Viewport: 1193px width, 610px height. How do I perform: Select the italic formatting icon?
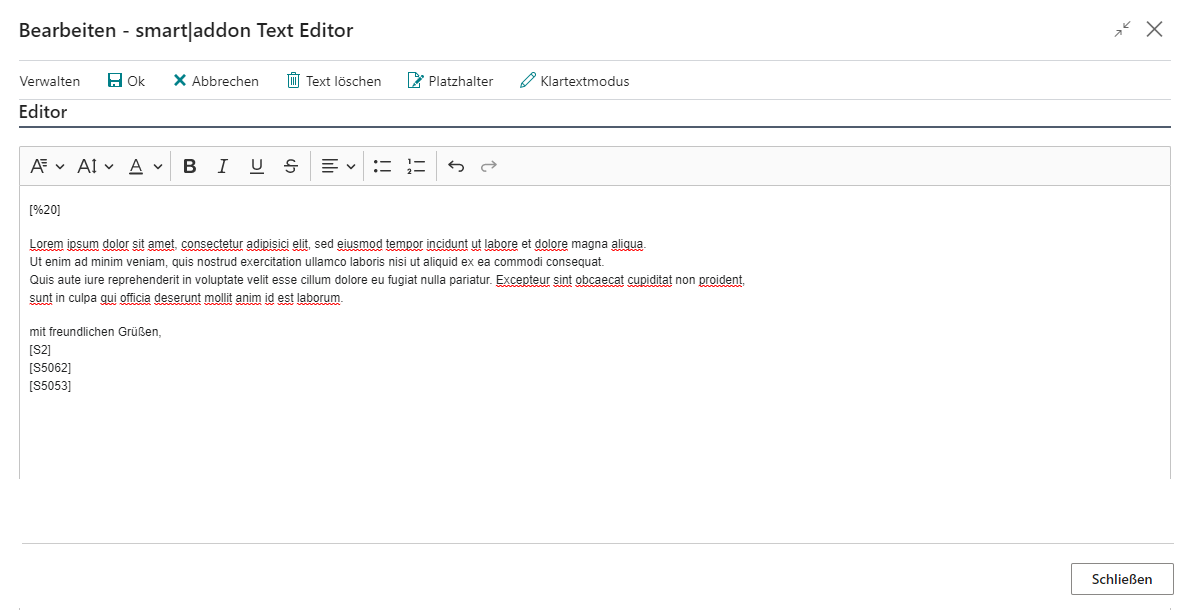point(223,165)
